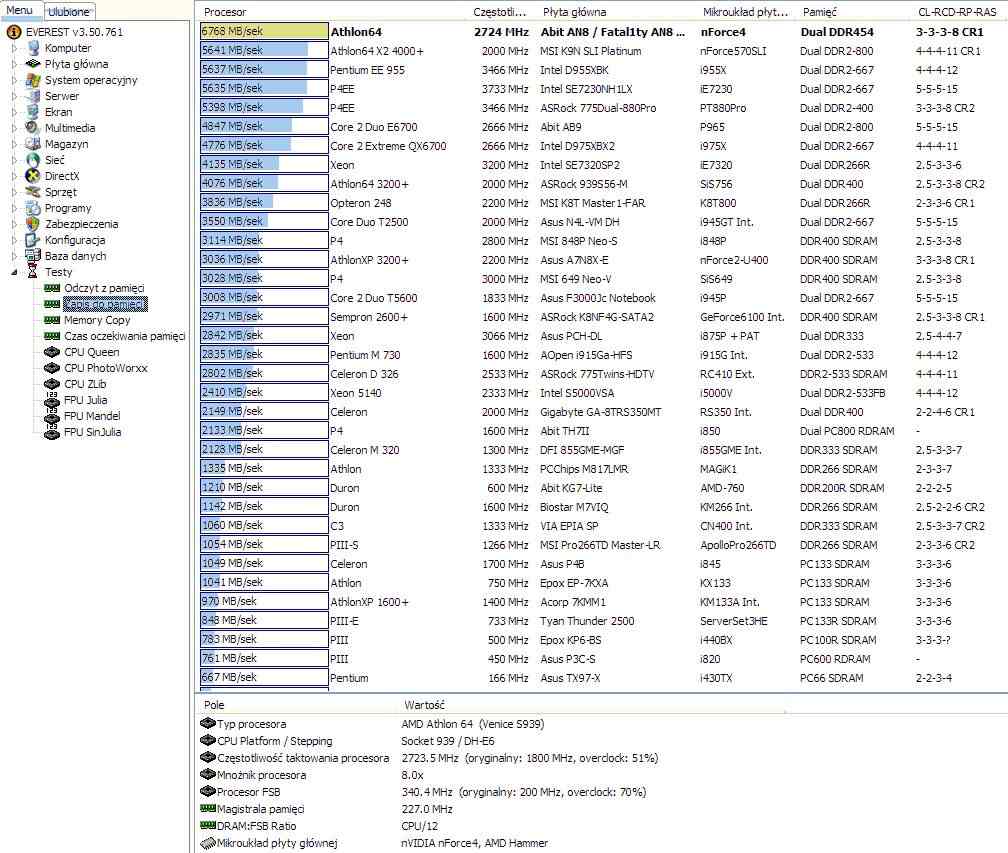Expand the DirectX tree node
This screenshot has height=853, width=1008.
[15, 176]
